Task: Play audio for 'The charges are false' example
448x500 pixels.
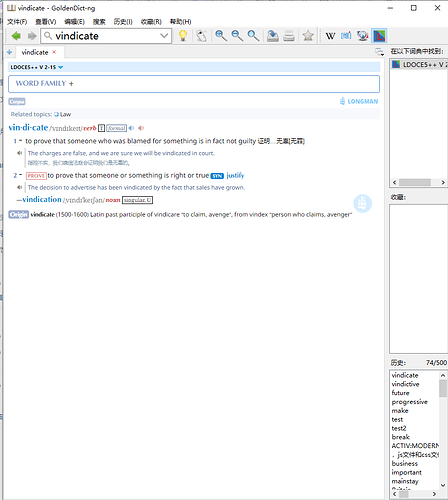Action: (20, 153)
